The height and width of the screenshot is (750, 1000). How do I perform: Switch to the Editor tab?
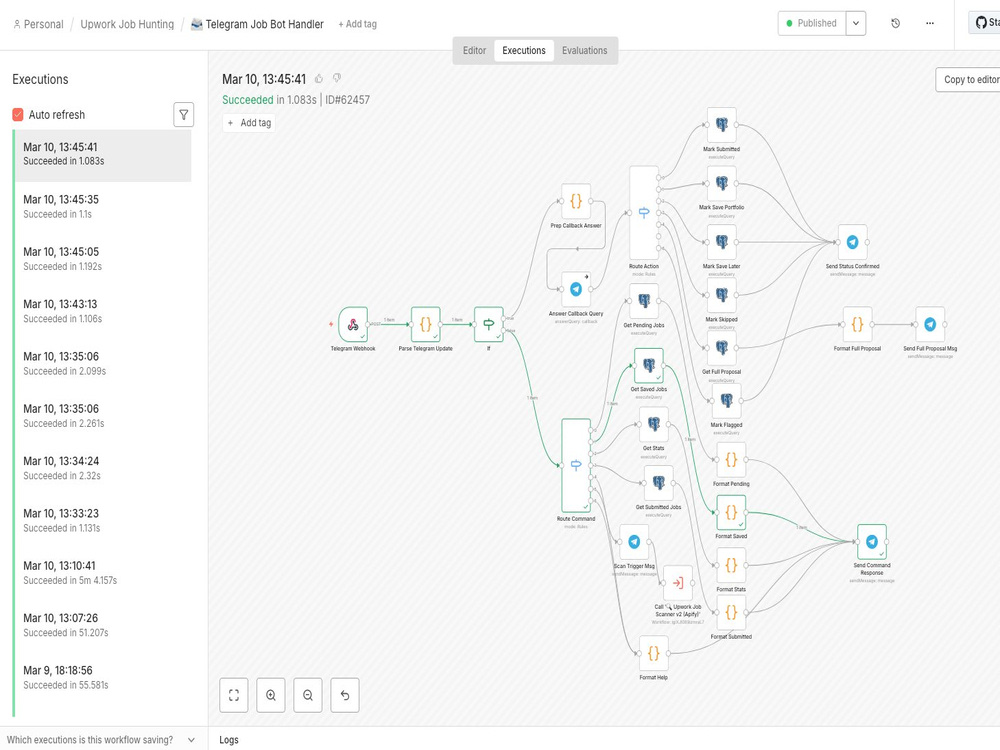[x=474, y=50]
